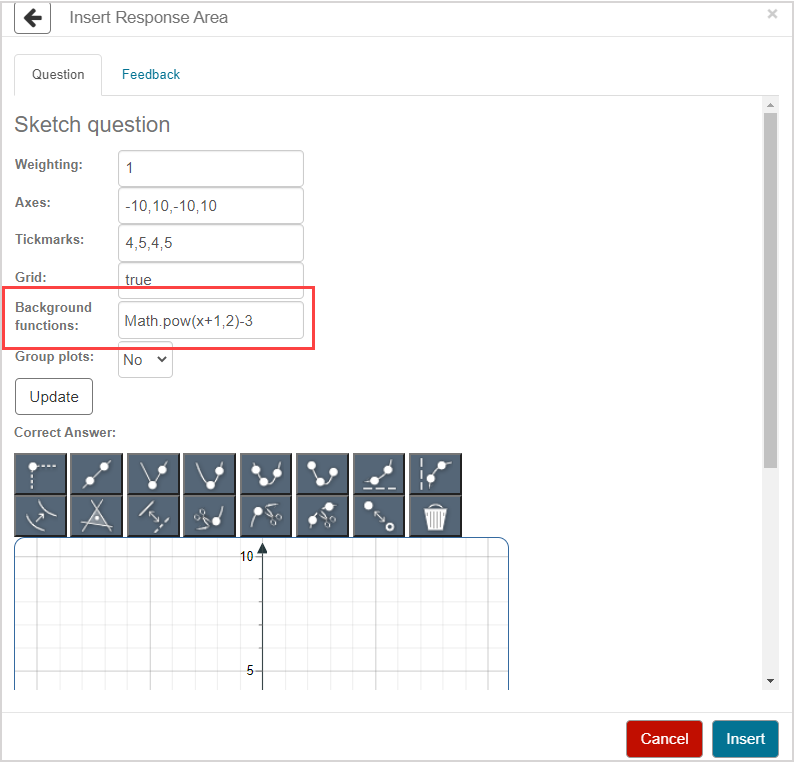
Task: Click the Background functions input field
Action: (x=210, y=321)
